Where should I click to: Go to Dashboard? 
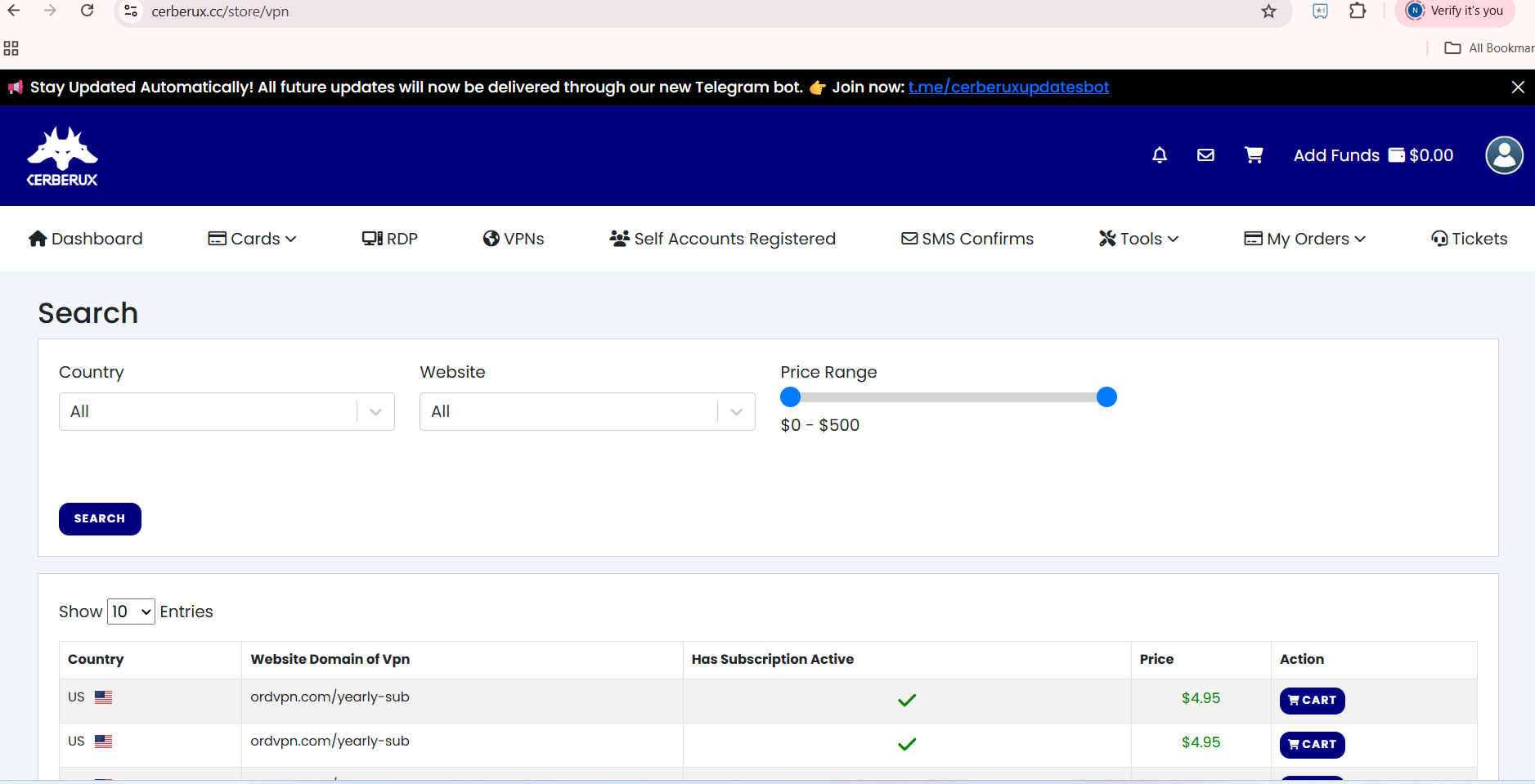pyautogui.click(x=86, y=239)
